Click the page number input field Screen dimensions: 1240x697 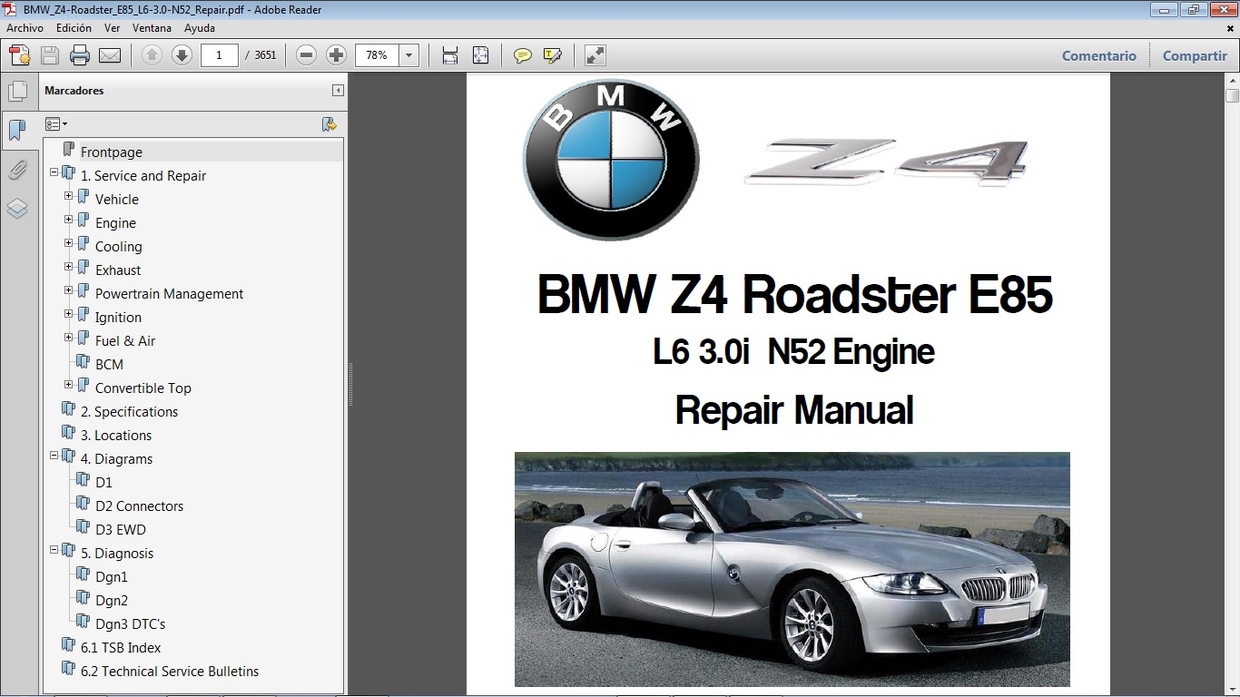pos(219,55)
